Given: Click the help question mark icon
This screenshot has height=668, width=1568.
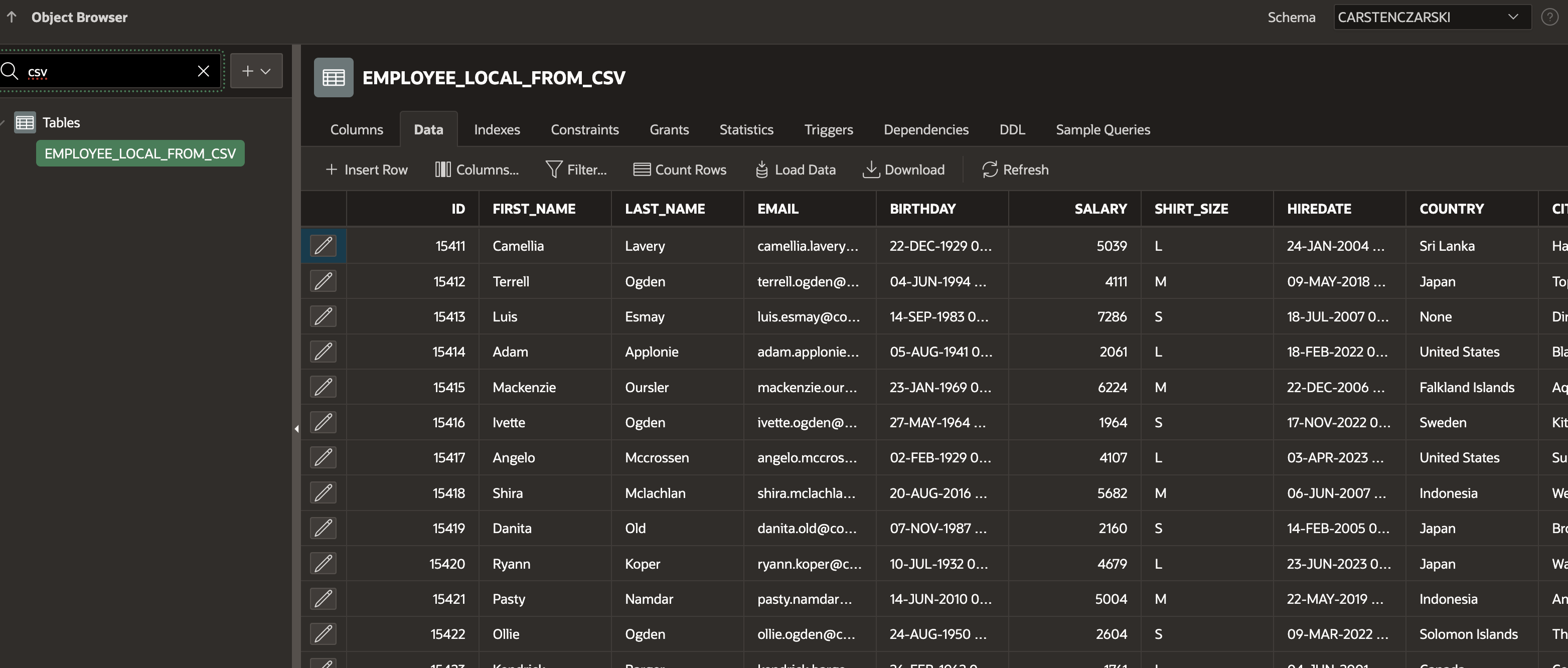Looking at the screenshot, I should click(1549, 17).
